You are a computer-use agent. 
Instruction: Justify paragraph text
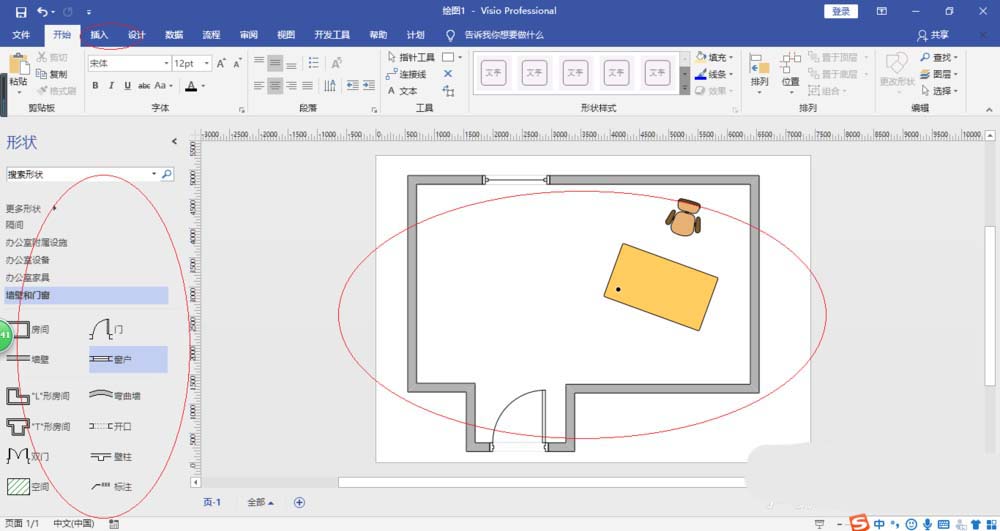(x=307, y=85)
